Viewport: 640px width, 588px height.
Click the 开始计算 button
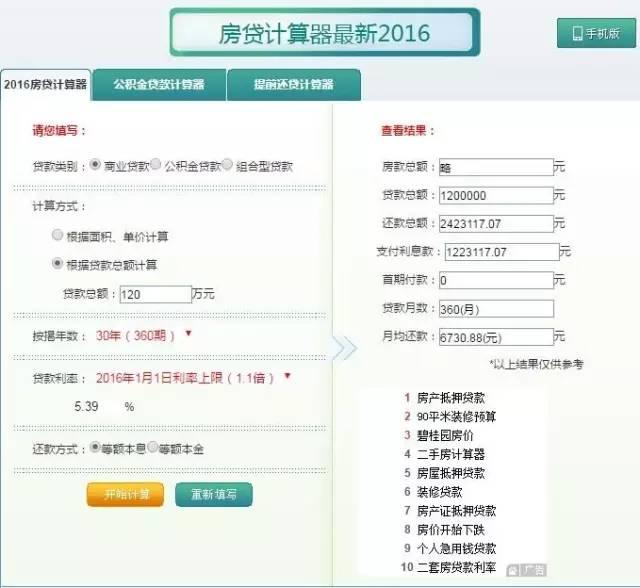[x=125, y=495]
